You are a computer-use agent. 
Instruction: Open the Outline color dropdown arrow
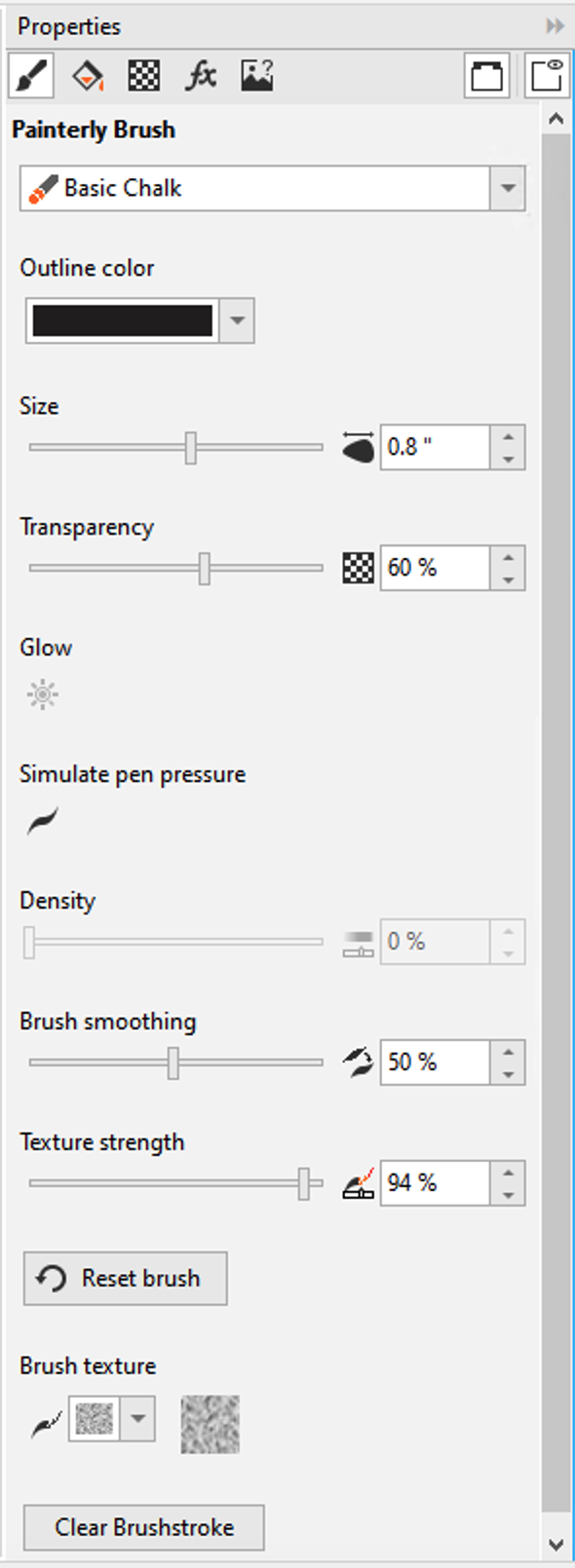[237, 320]
